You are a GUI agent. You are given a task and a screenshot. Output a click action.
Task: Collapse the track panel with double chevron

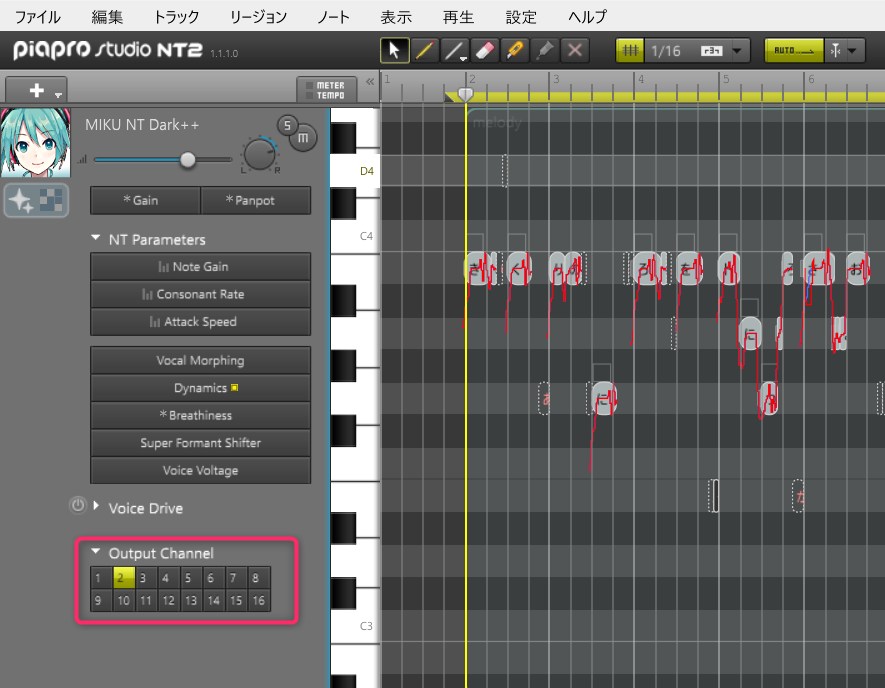[x=370, y=82]
